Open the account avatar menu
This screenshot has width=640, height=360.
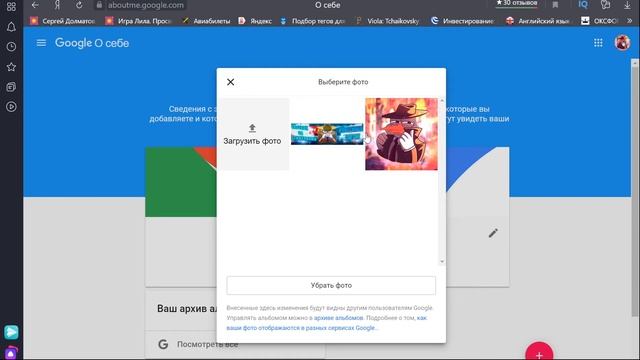(x=622, y=42)
